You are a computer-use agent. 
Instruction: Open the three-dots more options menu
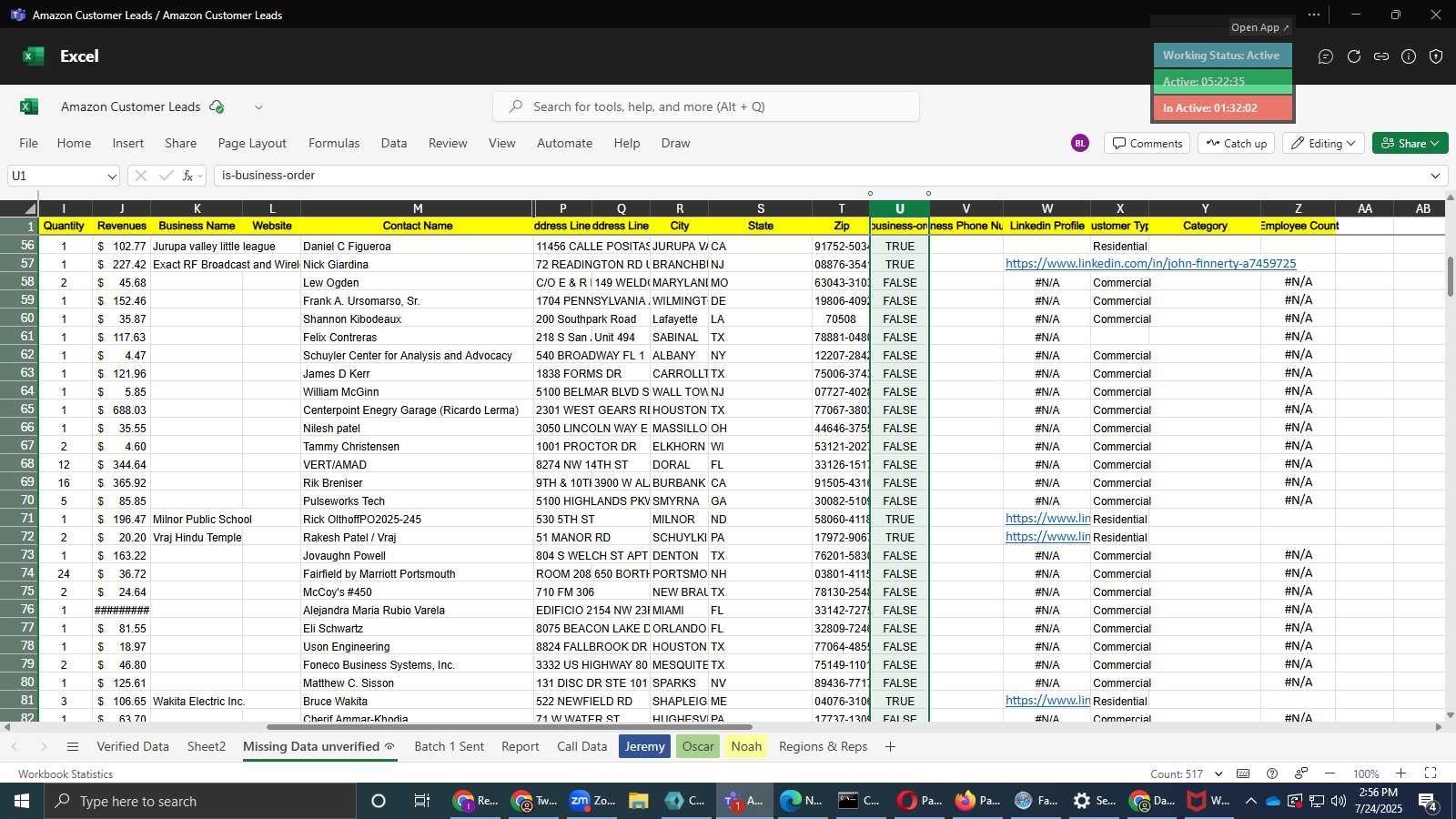coord(1314,15)
